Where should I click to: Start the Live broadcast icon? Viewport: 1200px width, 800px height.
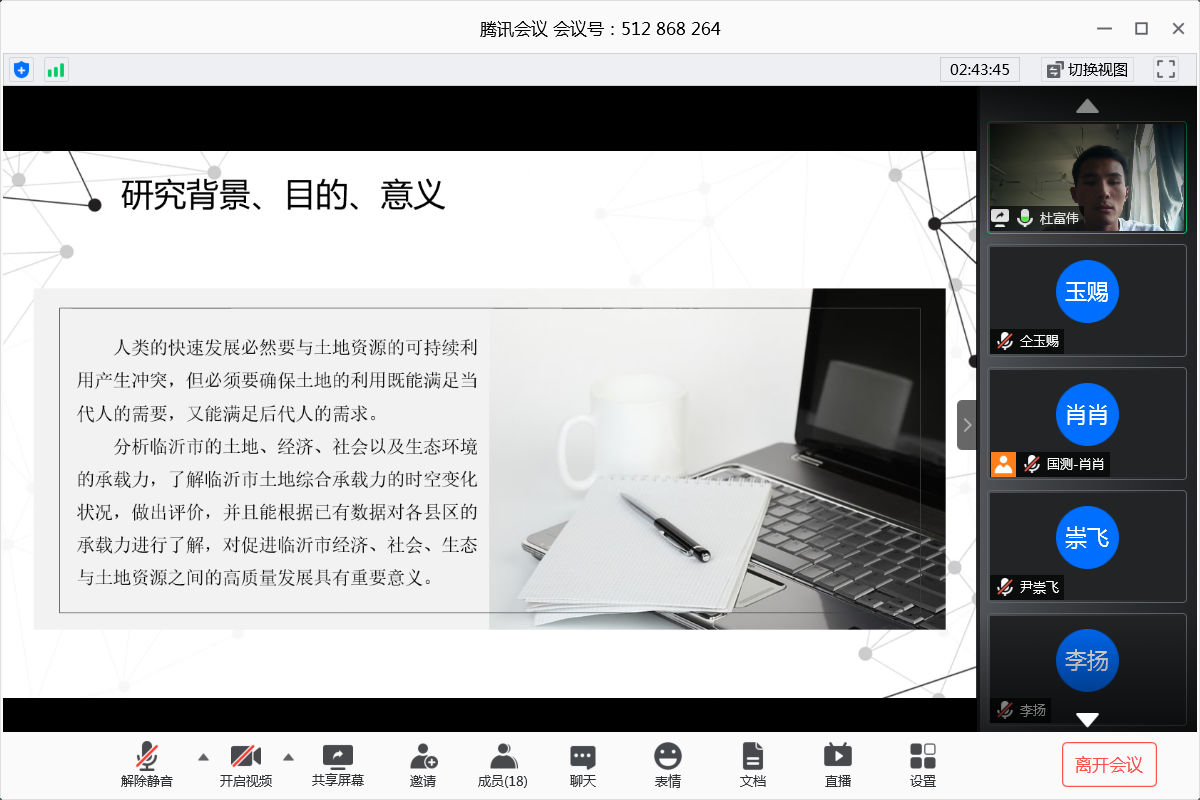coord(838,765)
